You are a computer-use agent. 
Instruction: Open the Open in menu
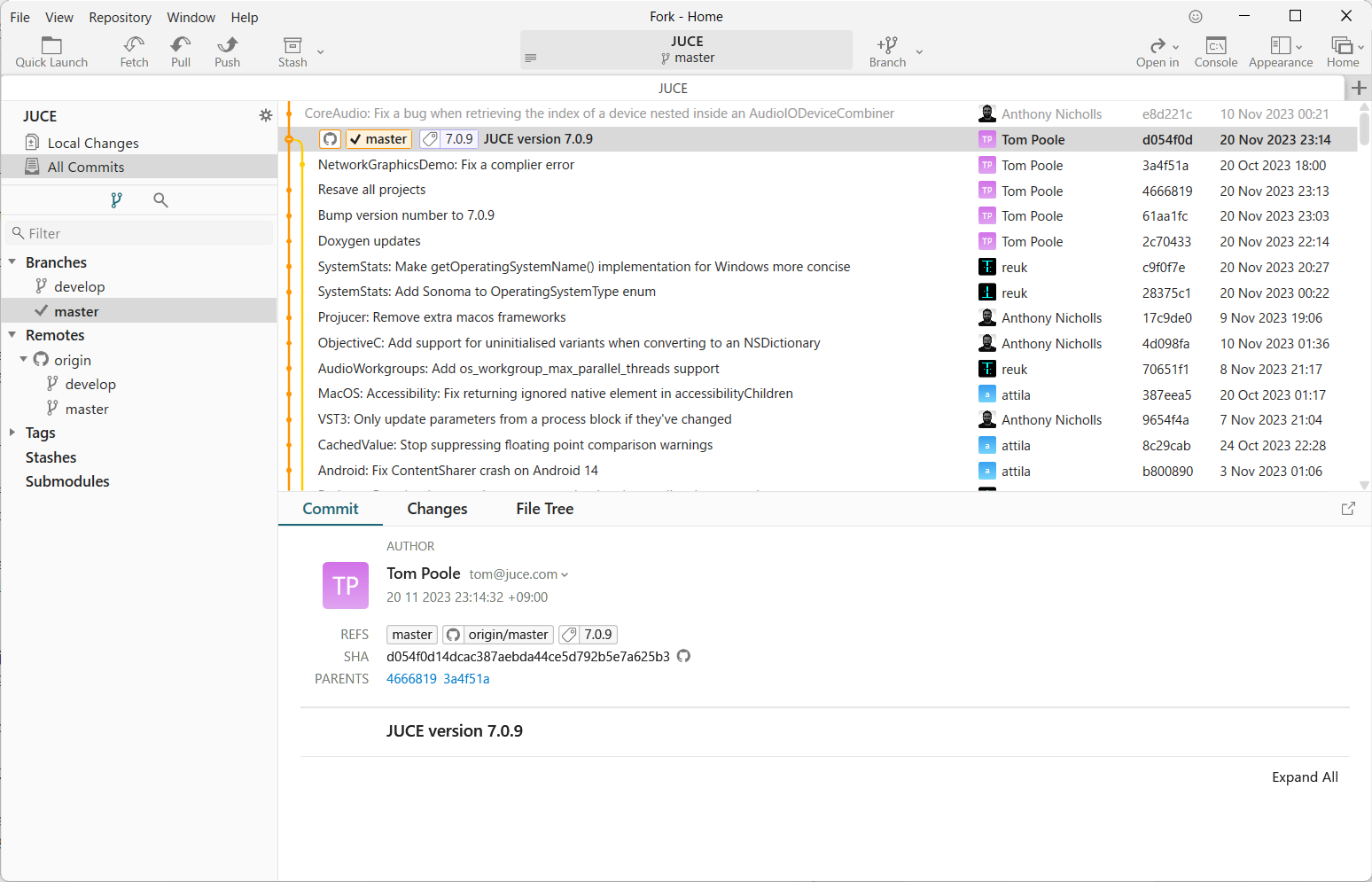1158,52
